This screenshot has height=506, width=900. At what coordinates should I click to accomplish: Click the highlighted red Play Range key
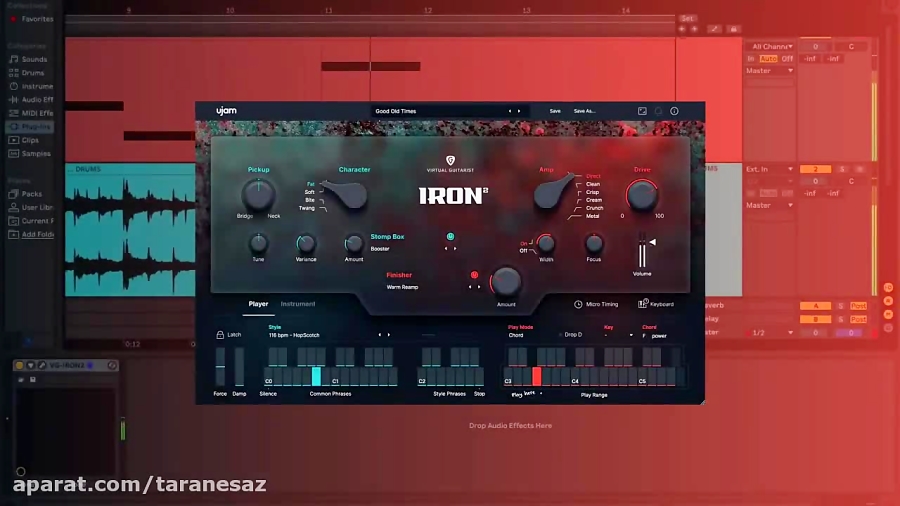(x=537, y=376)
